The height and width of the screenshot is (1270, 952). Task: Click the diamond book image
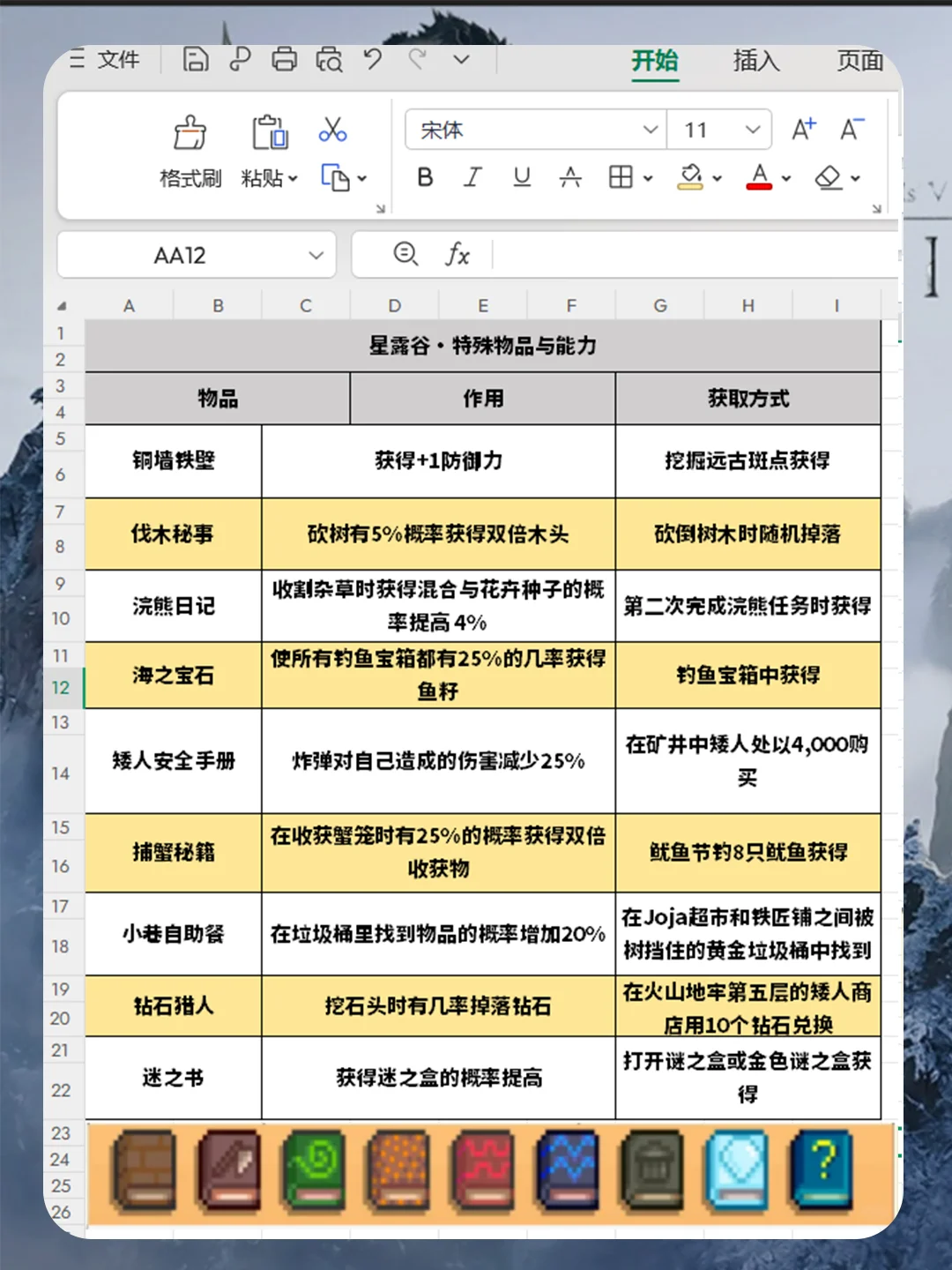click(737, 1170)
